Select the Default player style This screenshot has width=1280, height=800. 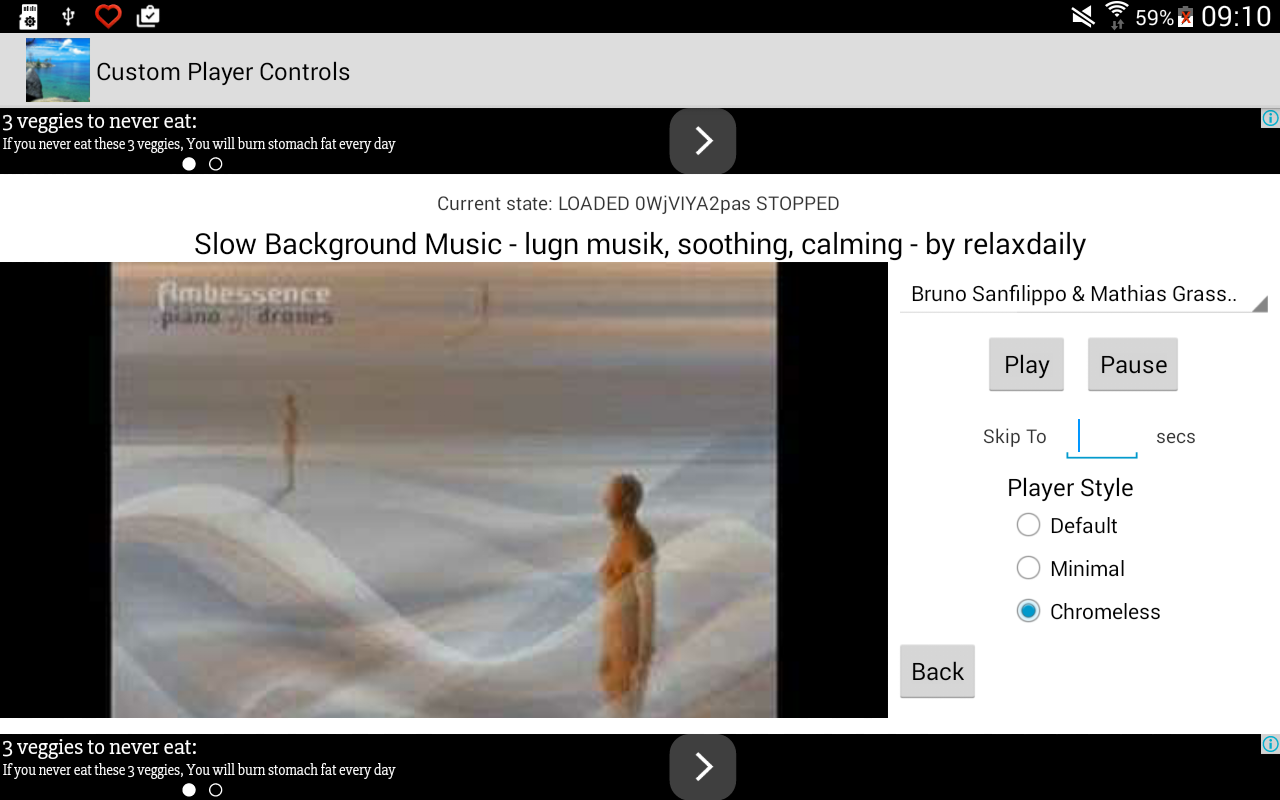(1066, 525)
